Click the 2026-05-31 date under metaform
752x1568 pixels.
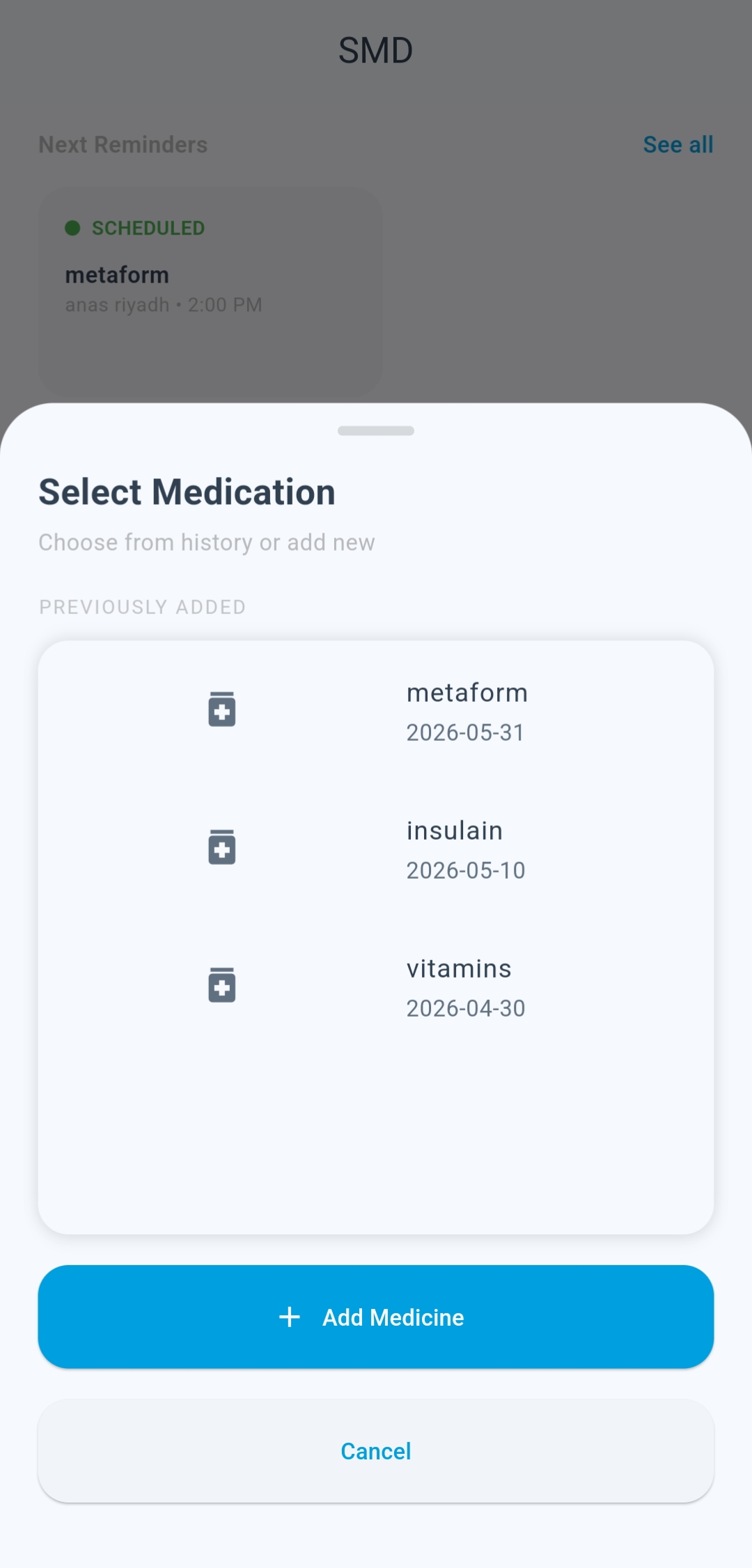tap(465, 732)
